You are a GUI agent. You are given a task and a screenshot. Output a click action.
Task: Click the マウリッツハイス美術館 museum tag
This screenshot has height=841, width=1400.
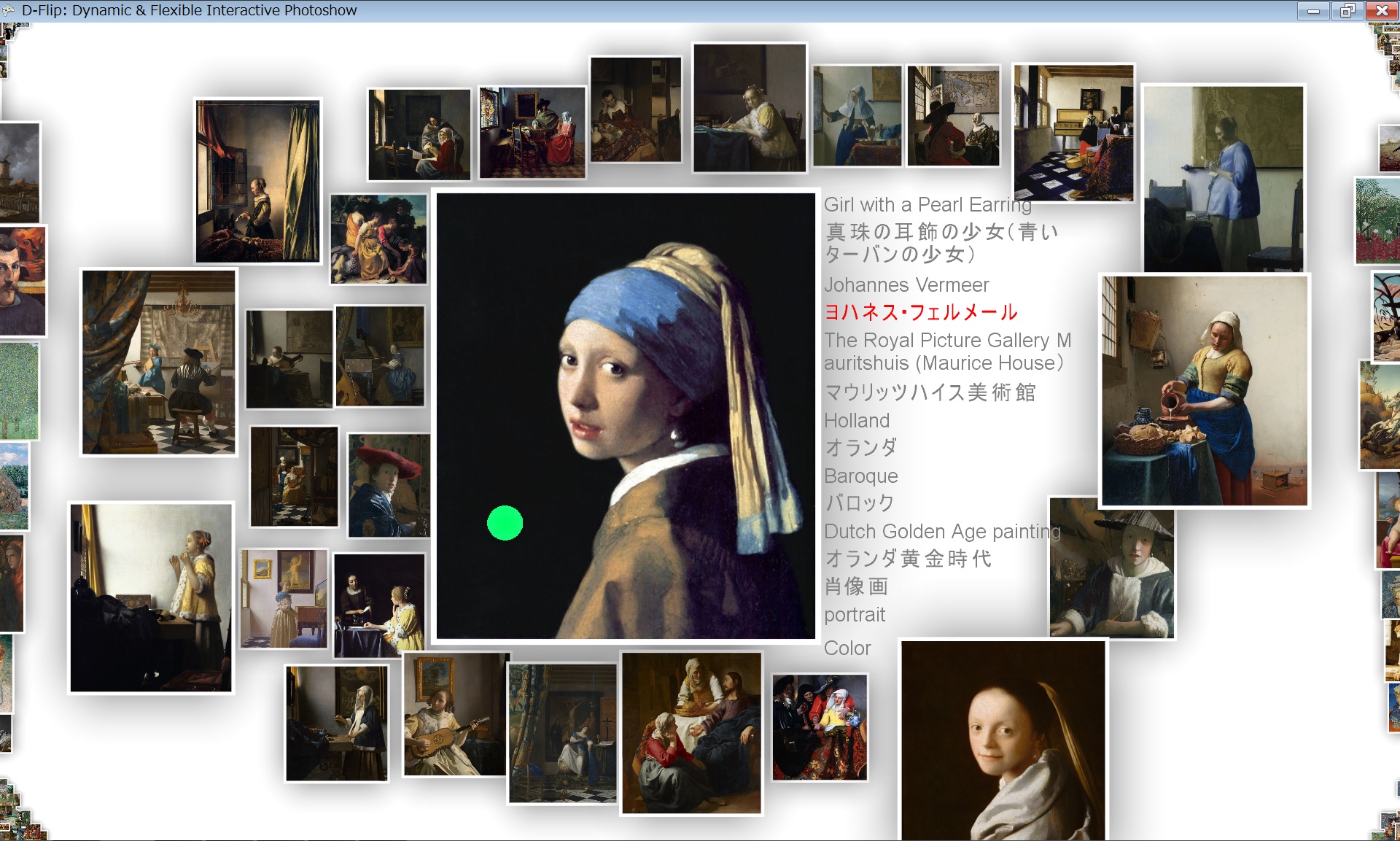click(x=930, y=392)
